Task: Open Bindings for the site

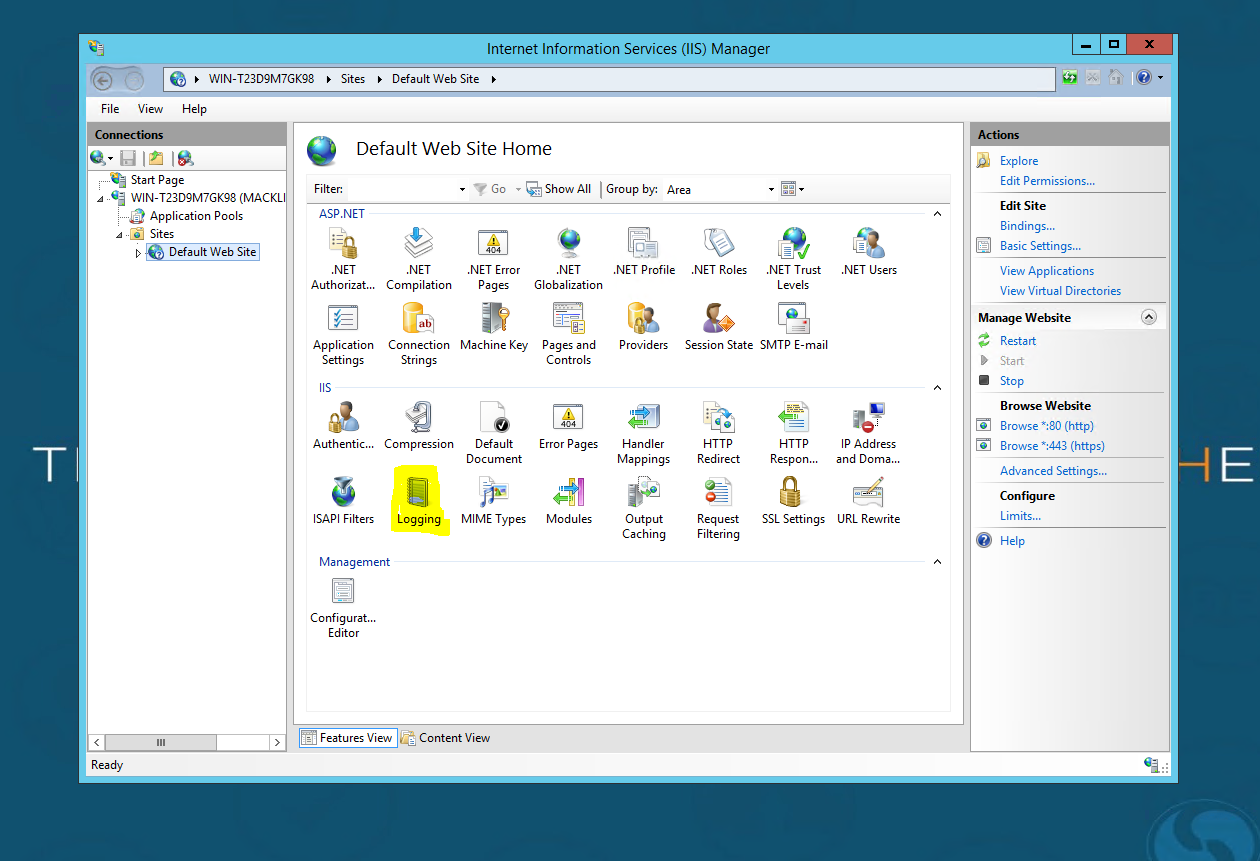Action: [x=1027, y=226]
